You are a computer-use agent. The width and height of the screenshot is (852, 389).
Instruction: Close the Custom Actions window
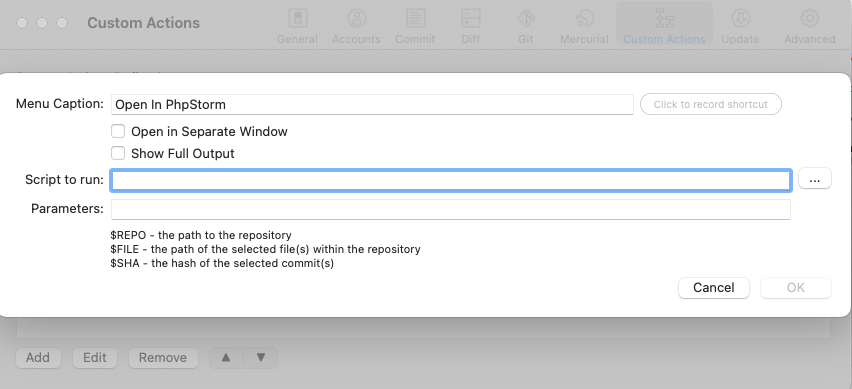[x=22, y=23]
